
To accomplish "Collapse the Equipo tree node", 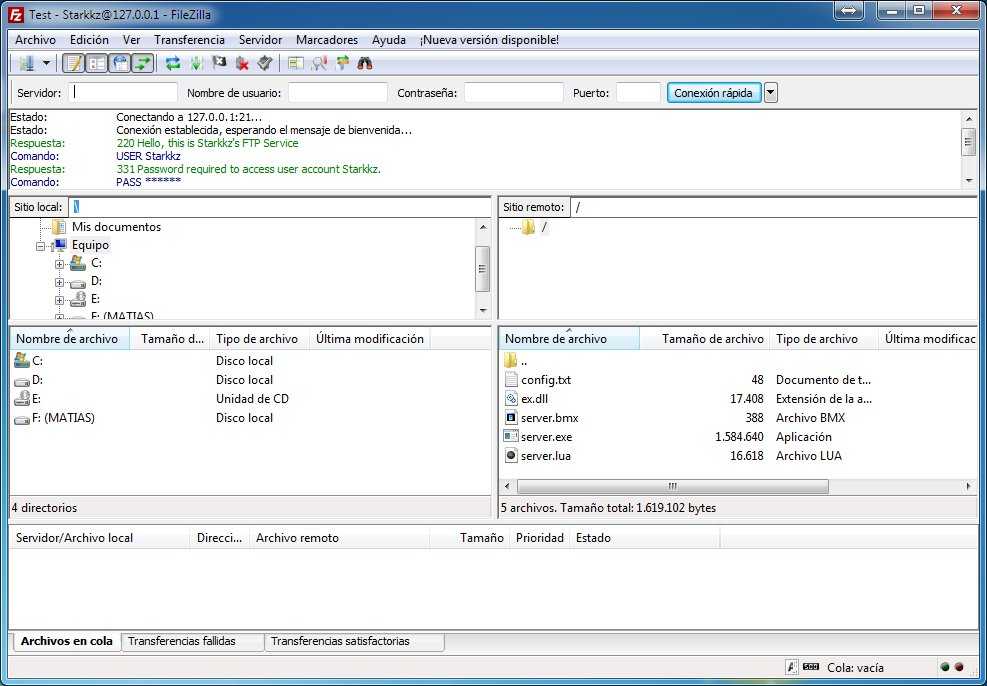I will 41,247.
